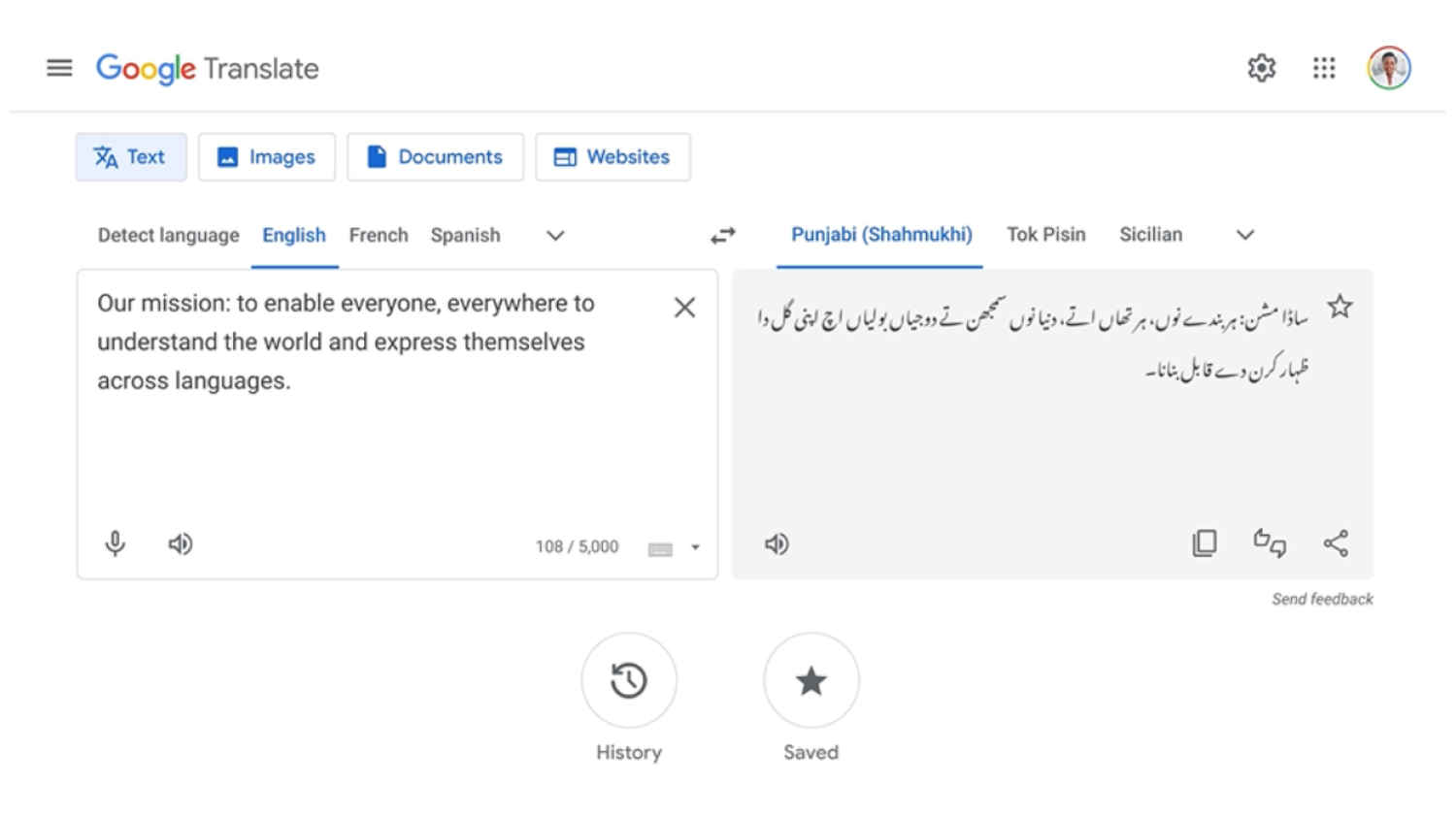Open translation History

click(629, 681)
